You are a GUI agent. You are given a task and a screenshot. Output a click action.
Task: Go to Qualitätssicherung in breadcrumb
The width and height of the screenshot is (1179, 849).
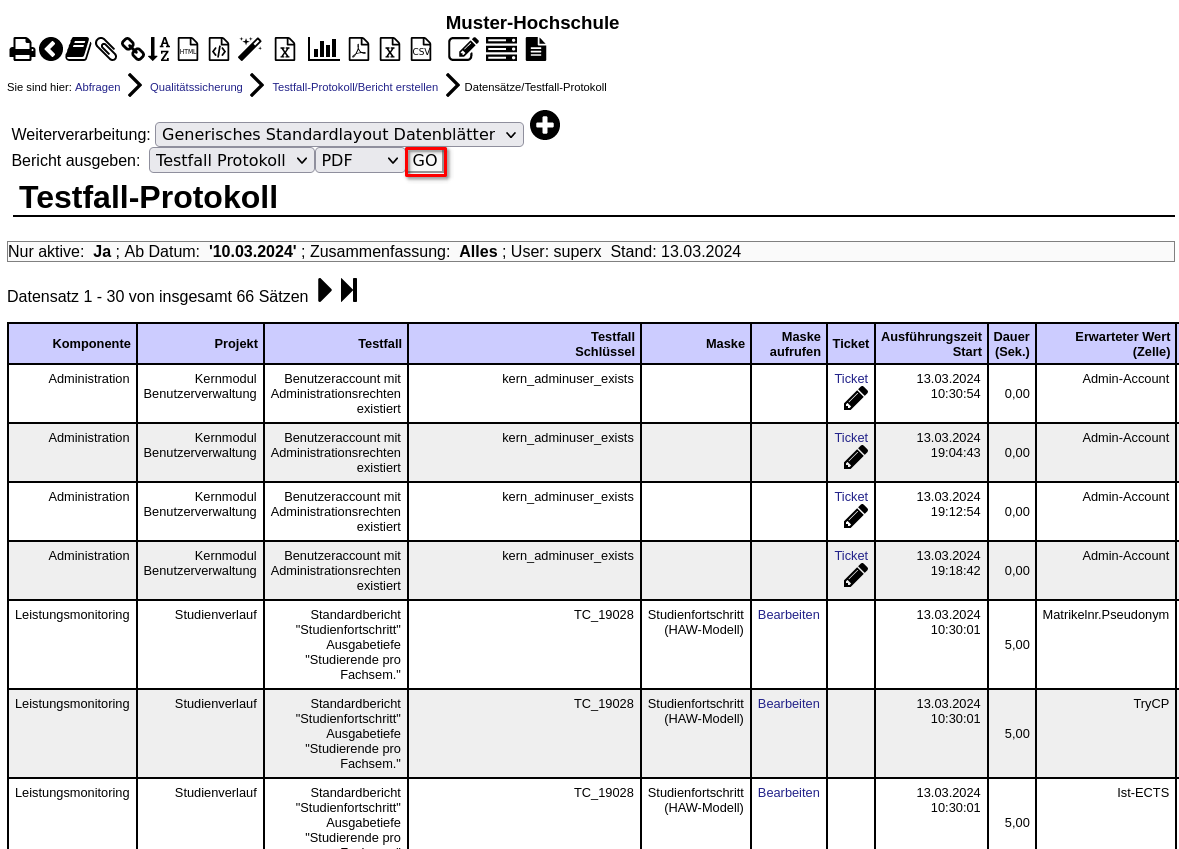(x=196, y=87)
